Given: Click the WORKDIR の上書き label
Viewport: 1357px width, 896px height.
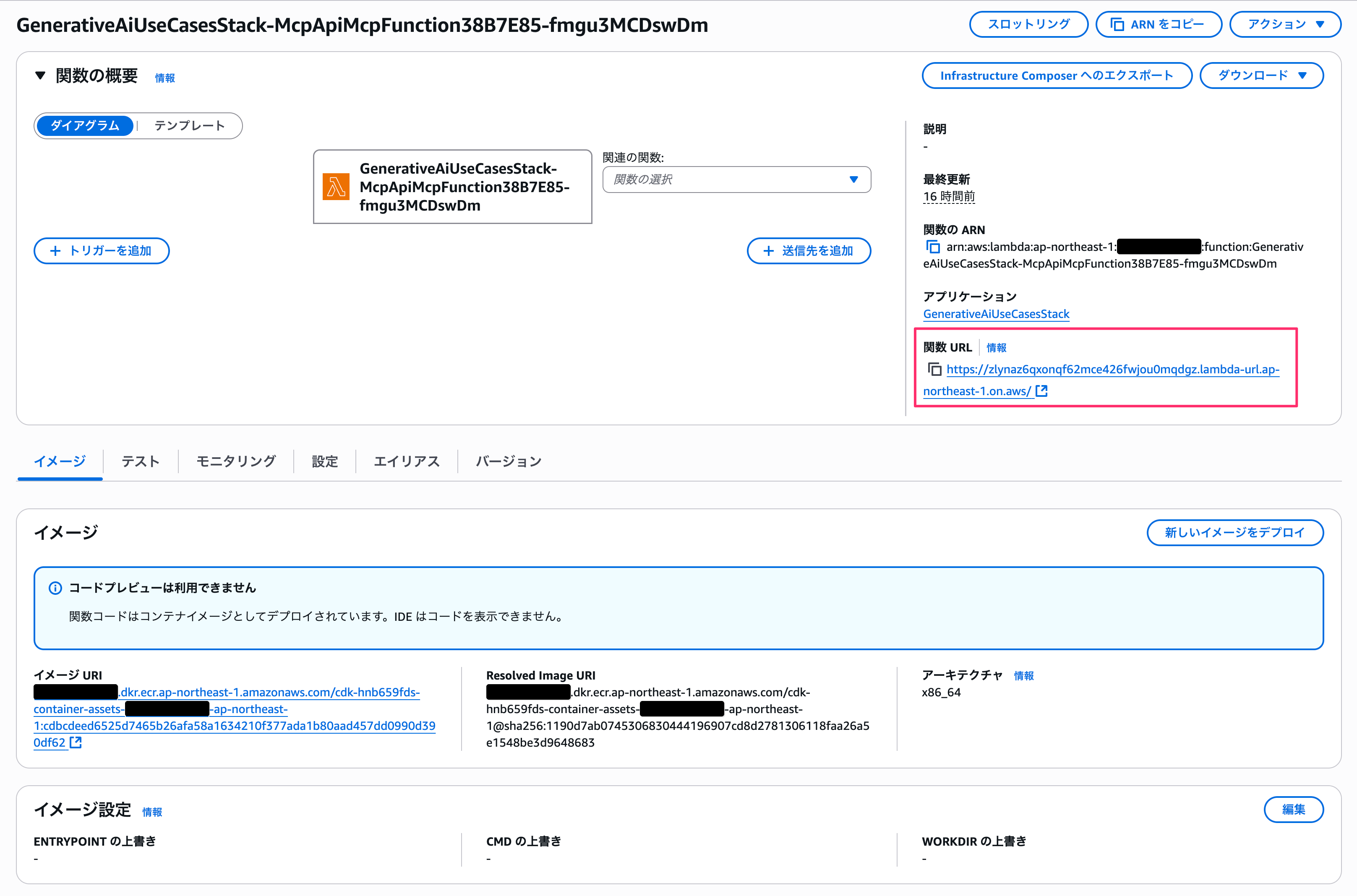Looking at the screenshot, I should coord(974,841).
